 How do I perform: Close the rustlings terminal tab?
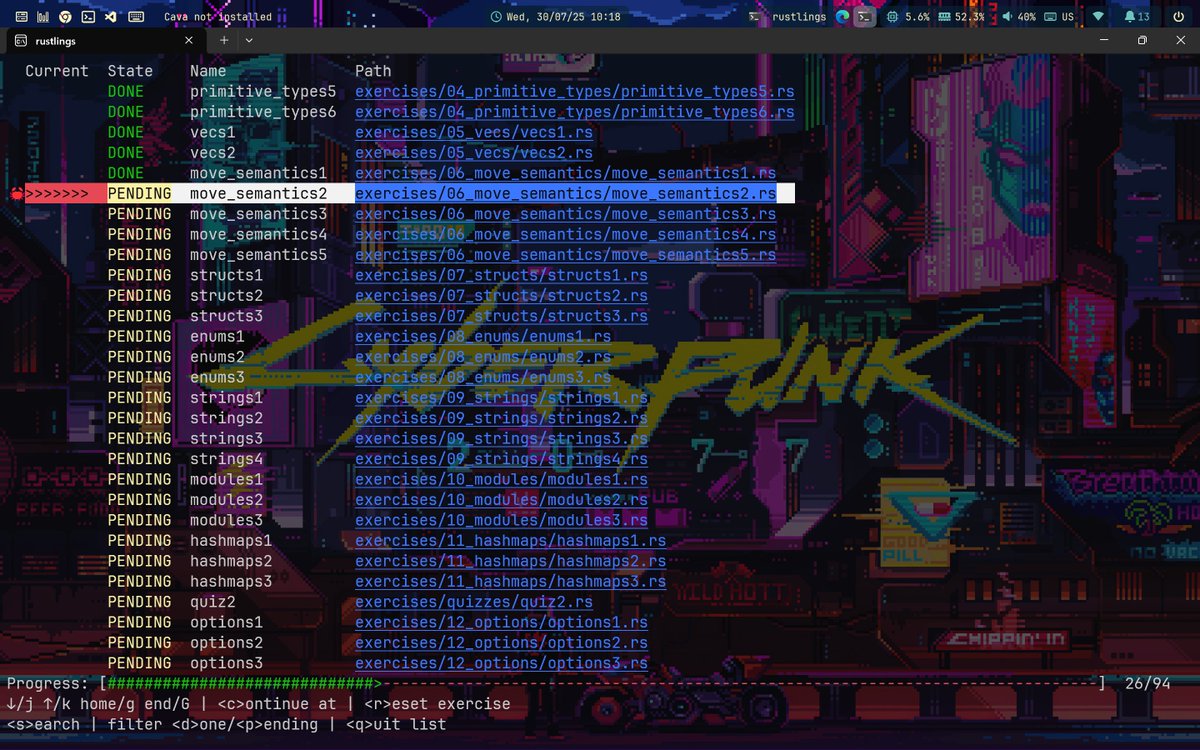coord(189,41)
